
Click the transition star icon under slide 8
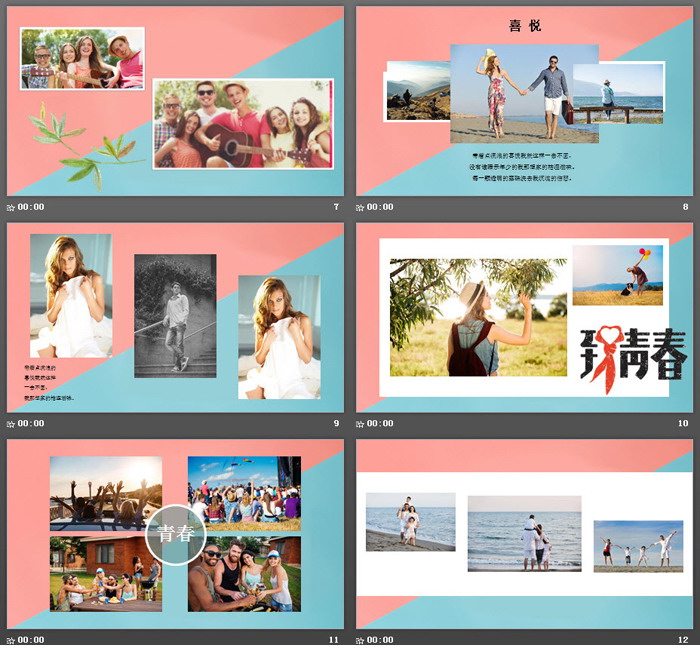click(x=361, y=207)
